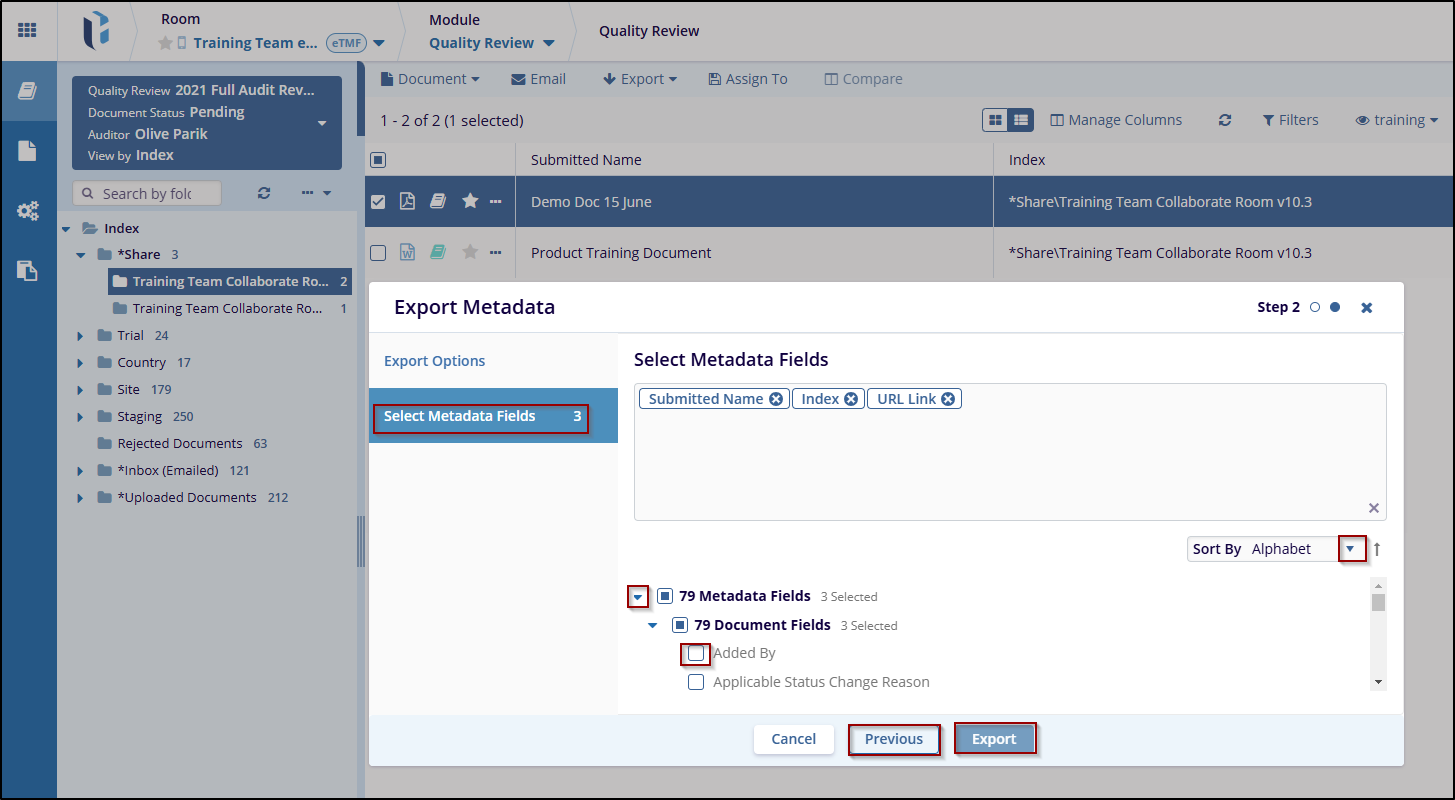Star the Product Training Document row
The width and height of the screenshot is (1455, 800).
[470, 253]
